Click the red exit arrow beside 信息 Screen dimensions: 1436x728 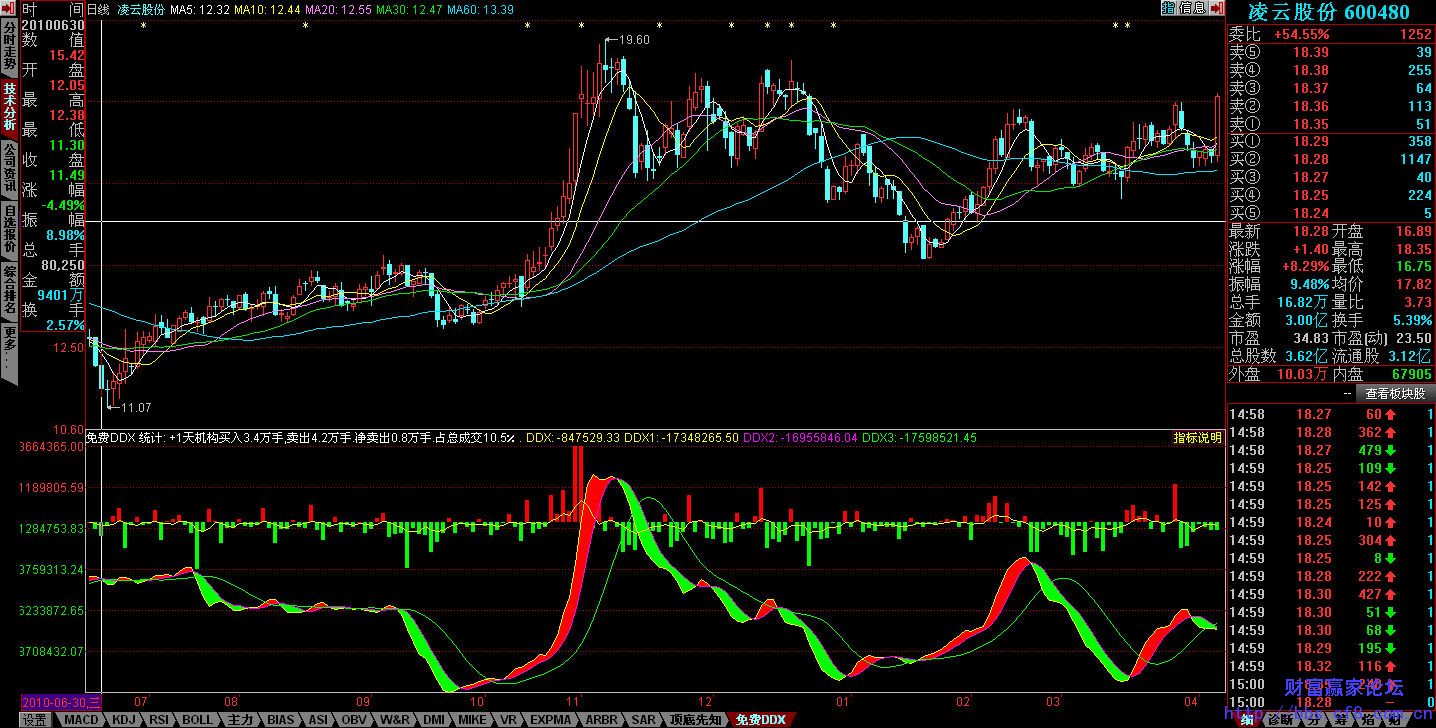pyautogui.click(x=1216, y=9)
